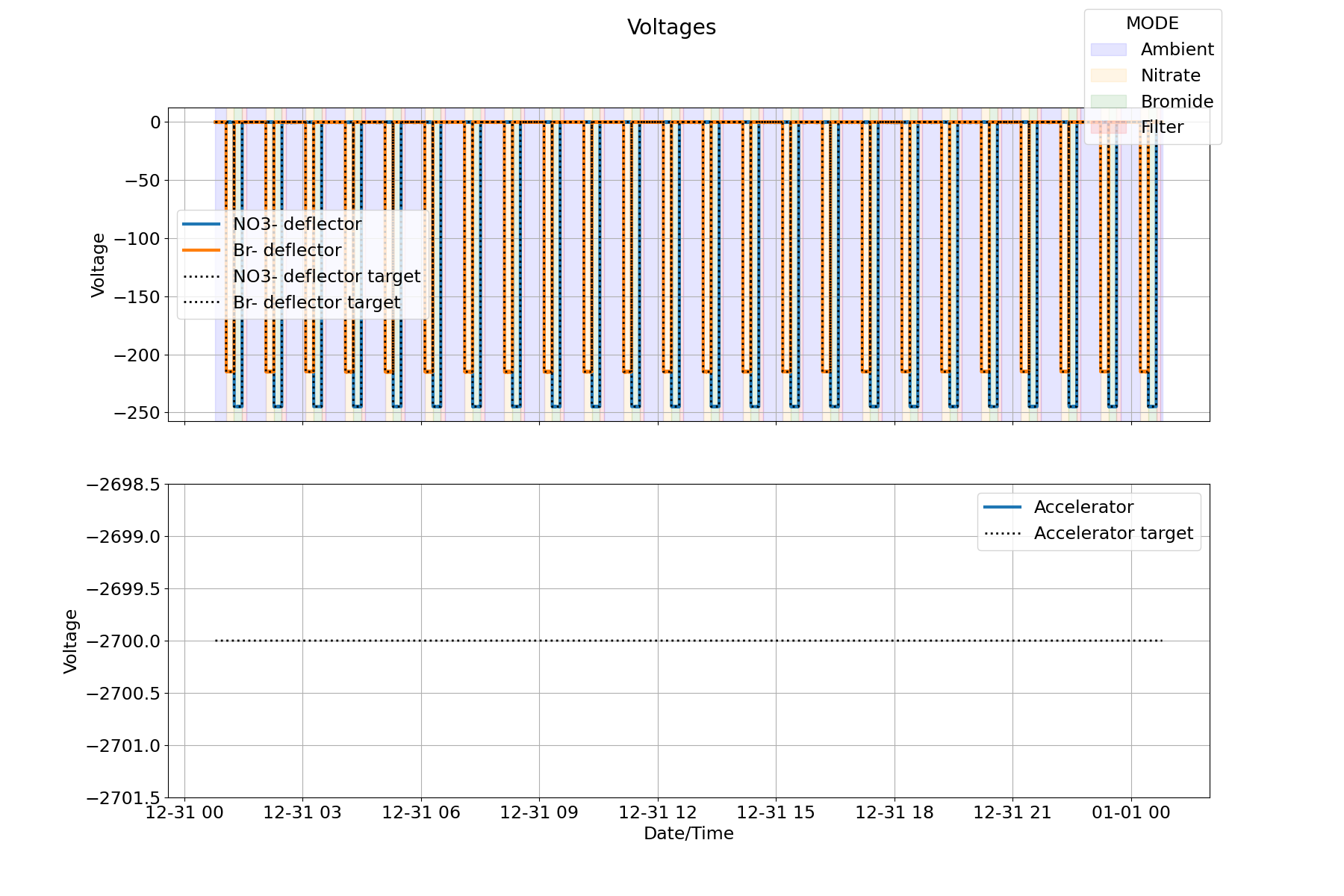Click the Ambient color swatch in MODE legend
The image size is (1344, 896).
tap(1108, 49)
